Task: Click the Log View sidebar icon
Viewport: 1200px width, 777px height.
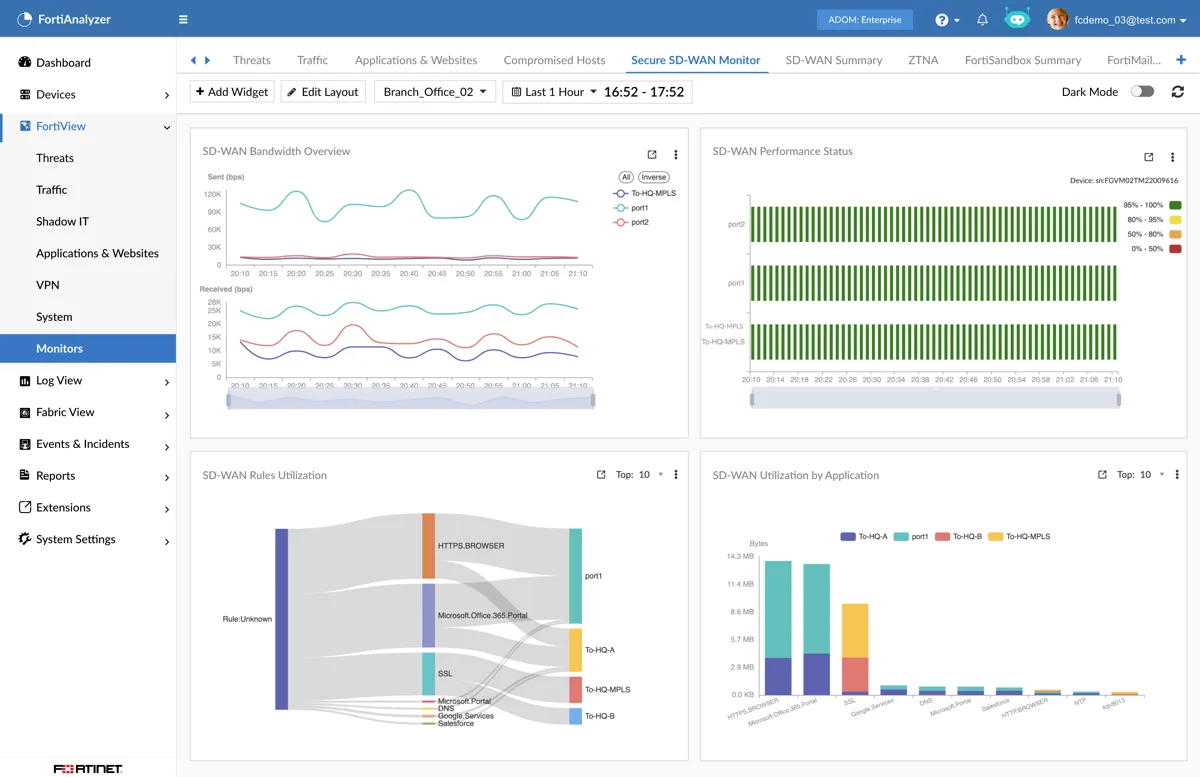Action: click(25, 380)
